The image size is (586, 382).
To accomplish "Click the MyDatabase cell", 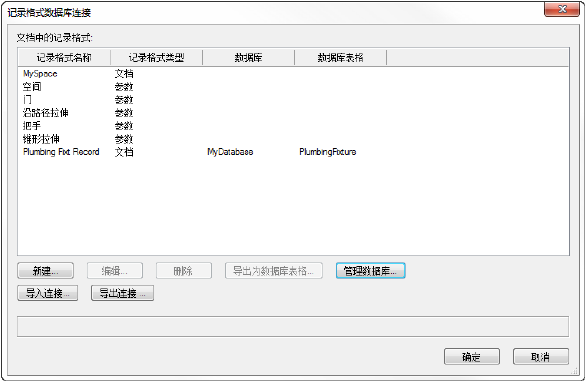I will coord(230,152).
